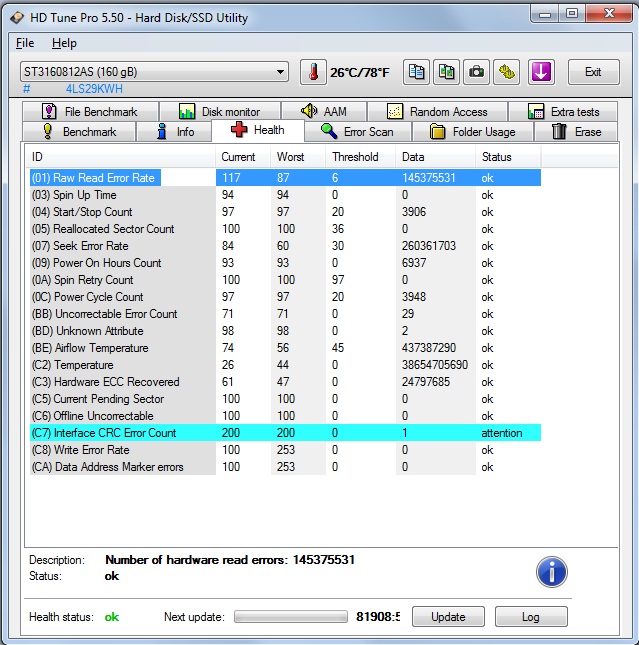This screenshot has width=639, height=645.
Task: Open the Error Scan tab
Action: pos(358,132)
